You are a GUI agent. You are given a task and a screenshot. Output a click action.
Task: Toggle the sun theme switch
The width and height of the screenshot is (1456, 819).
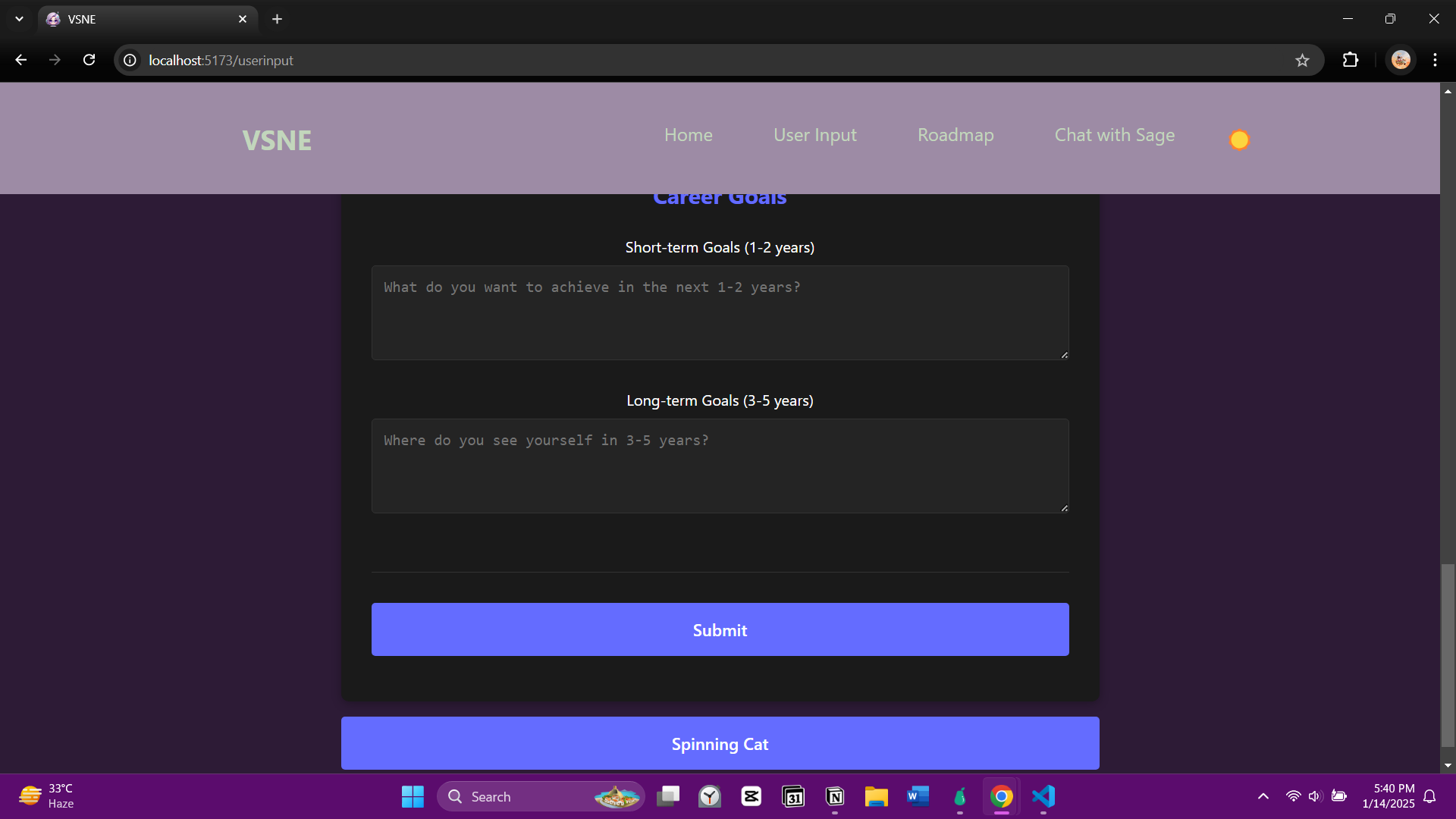pos(1239,140)
